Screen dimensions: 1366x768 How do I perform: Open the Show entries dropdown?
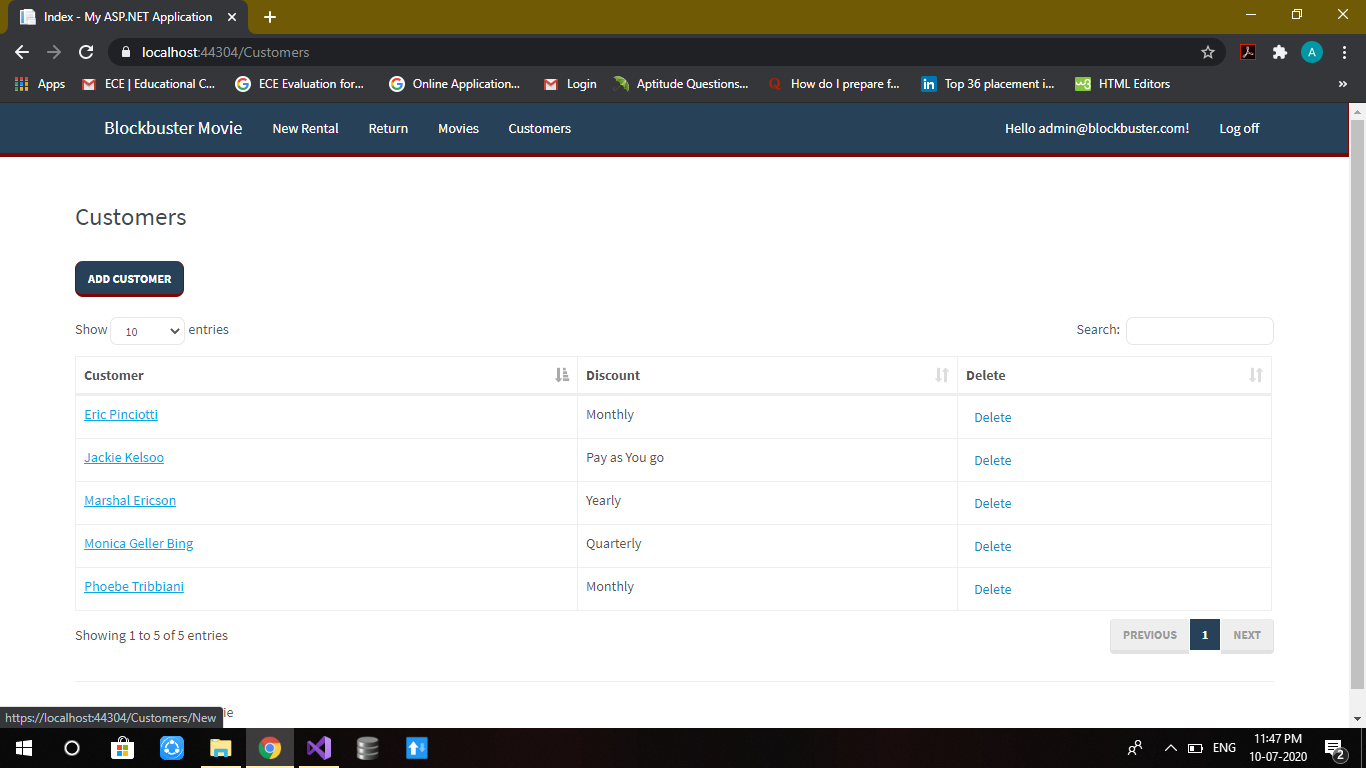147,331
